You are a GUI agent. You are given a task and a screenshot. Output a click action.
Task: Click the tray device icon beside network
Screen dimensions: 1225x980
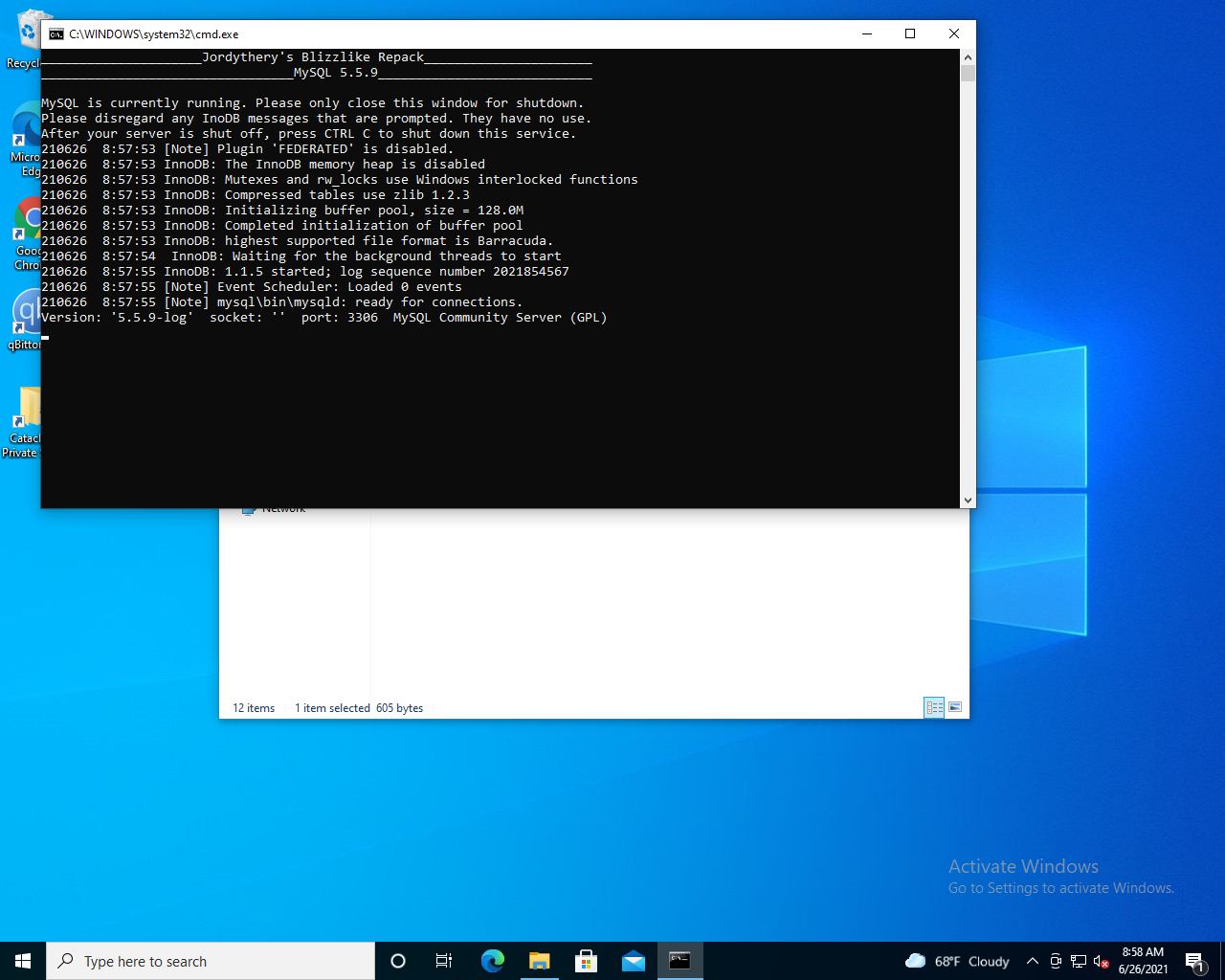[1056, 961]
